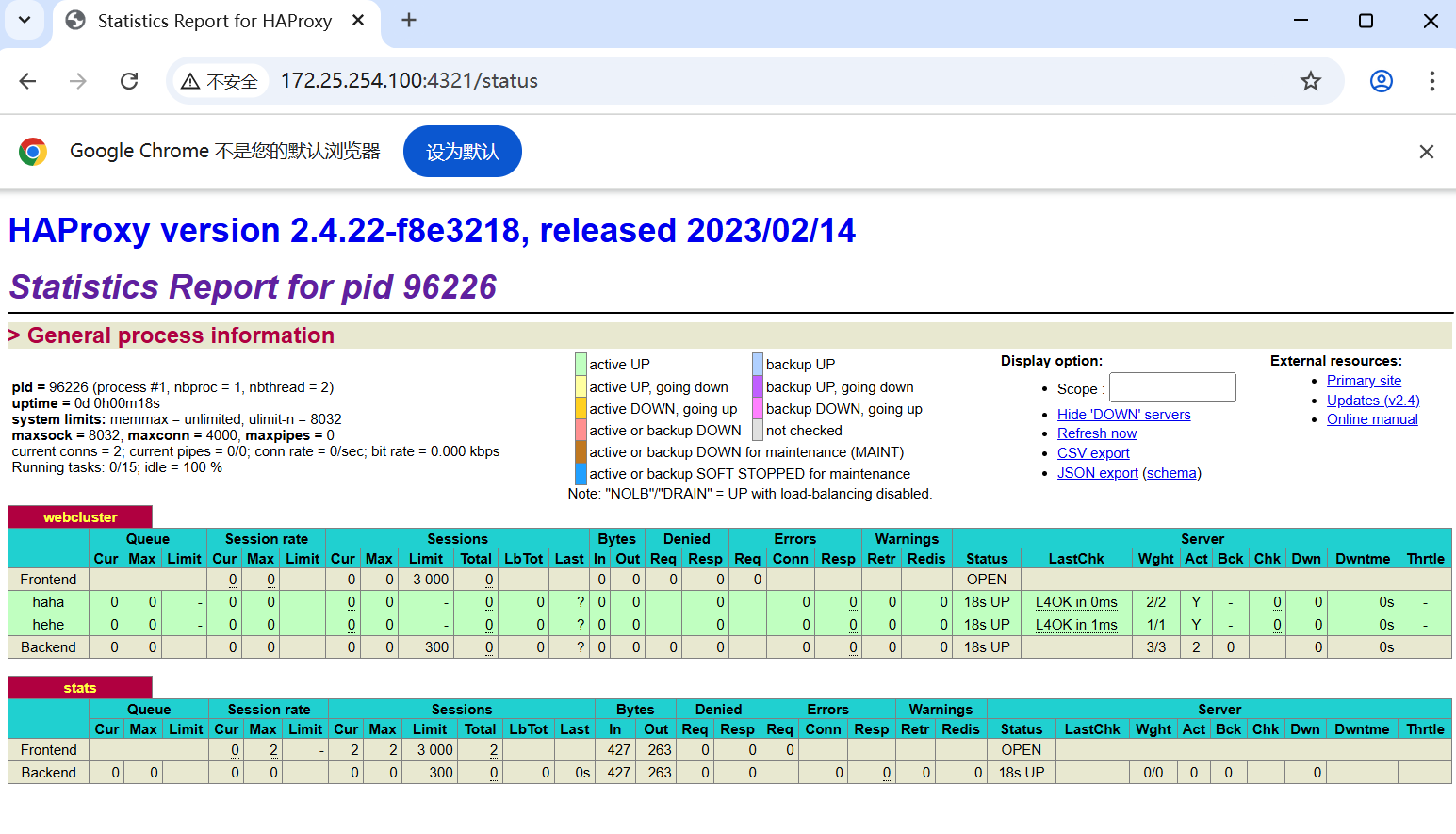This screenshot has height=834, width=1456.
Task: Click the not-secure warning icon
Action: (190, 81)
